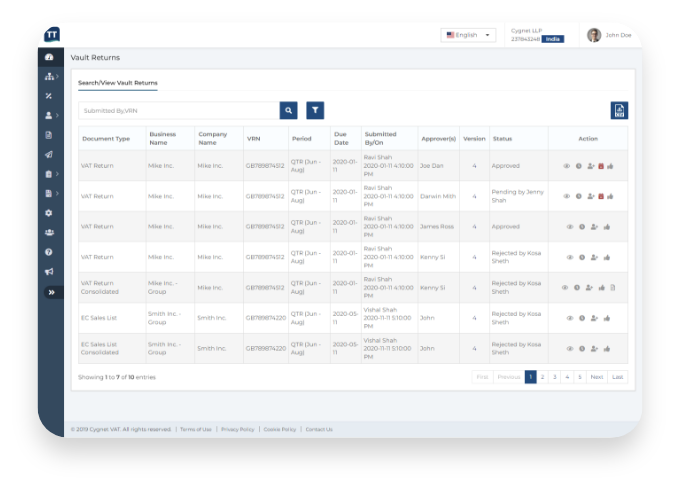Viewport: 678px width, 490px height.
Task: Open the English language dropdown
Action: (468, 35)
